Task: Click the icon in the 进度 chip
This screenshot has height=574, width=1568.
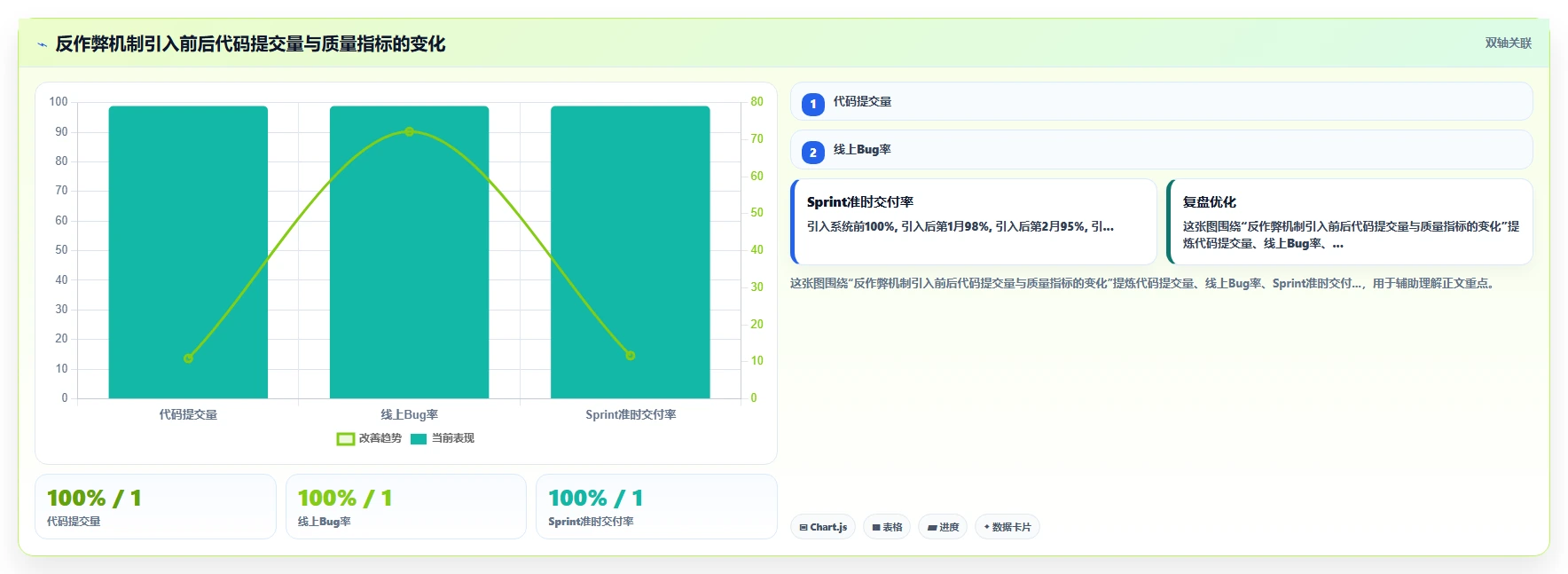Action: 932,527
